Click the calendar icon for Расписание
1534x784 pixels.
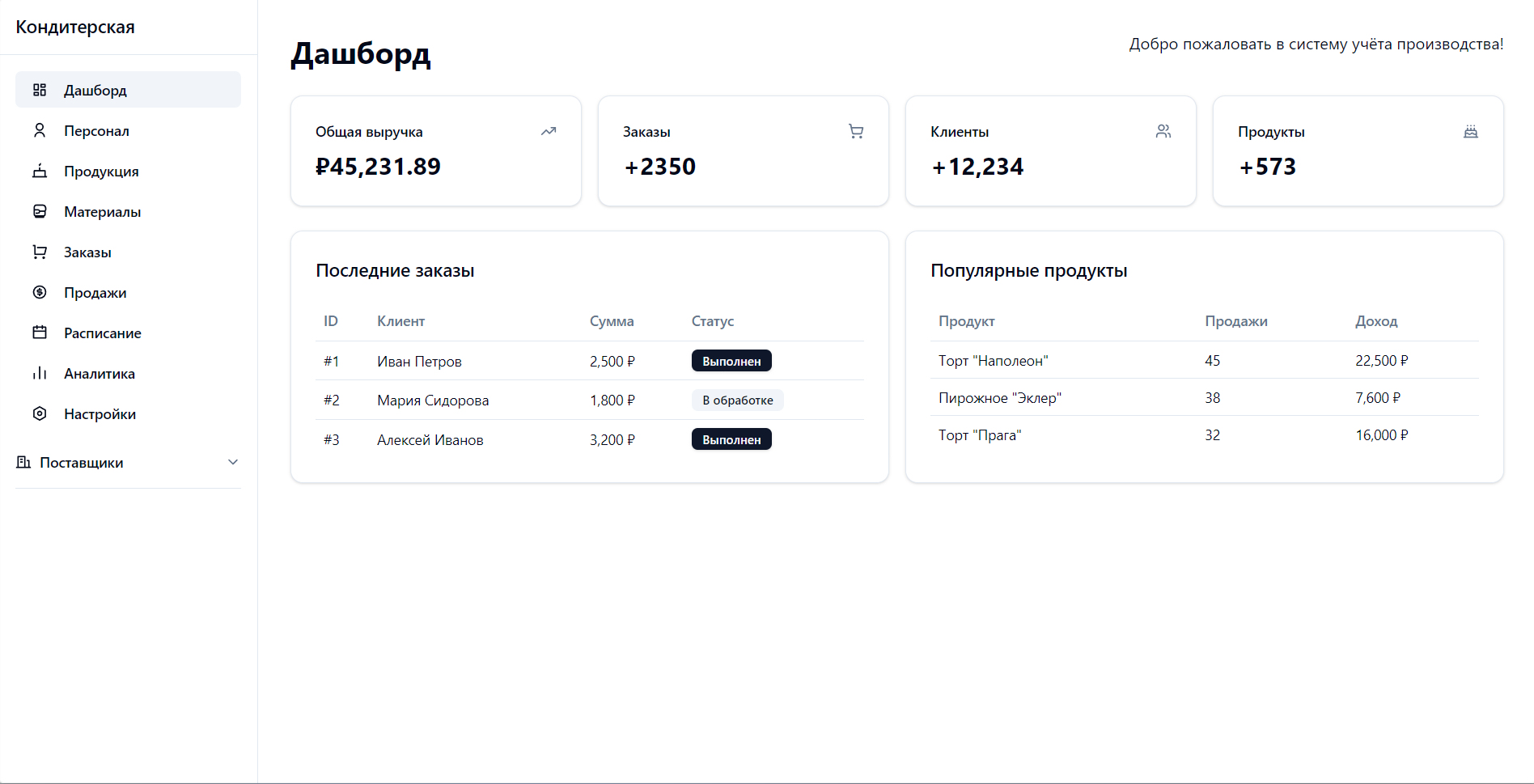(40, 333)
